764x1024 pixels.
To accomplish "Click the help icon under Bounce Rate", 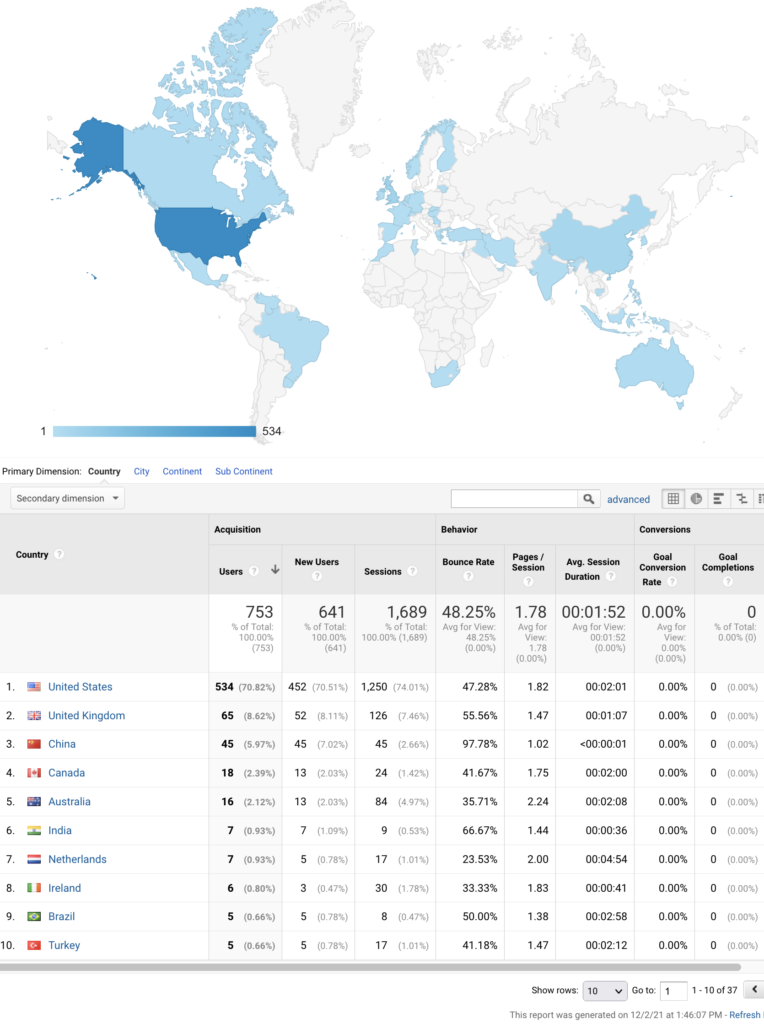I will point(468,576).
